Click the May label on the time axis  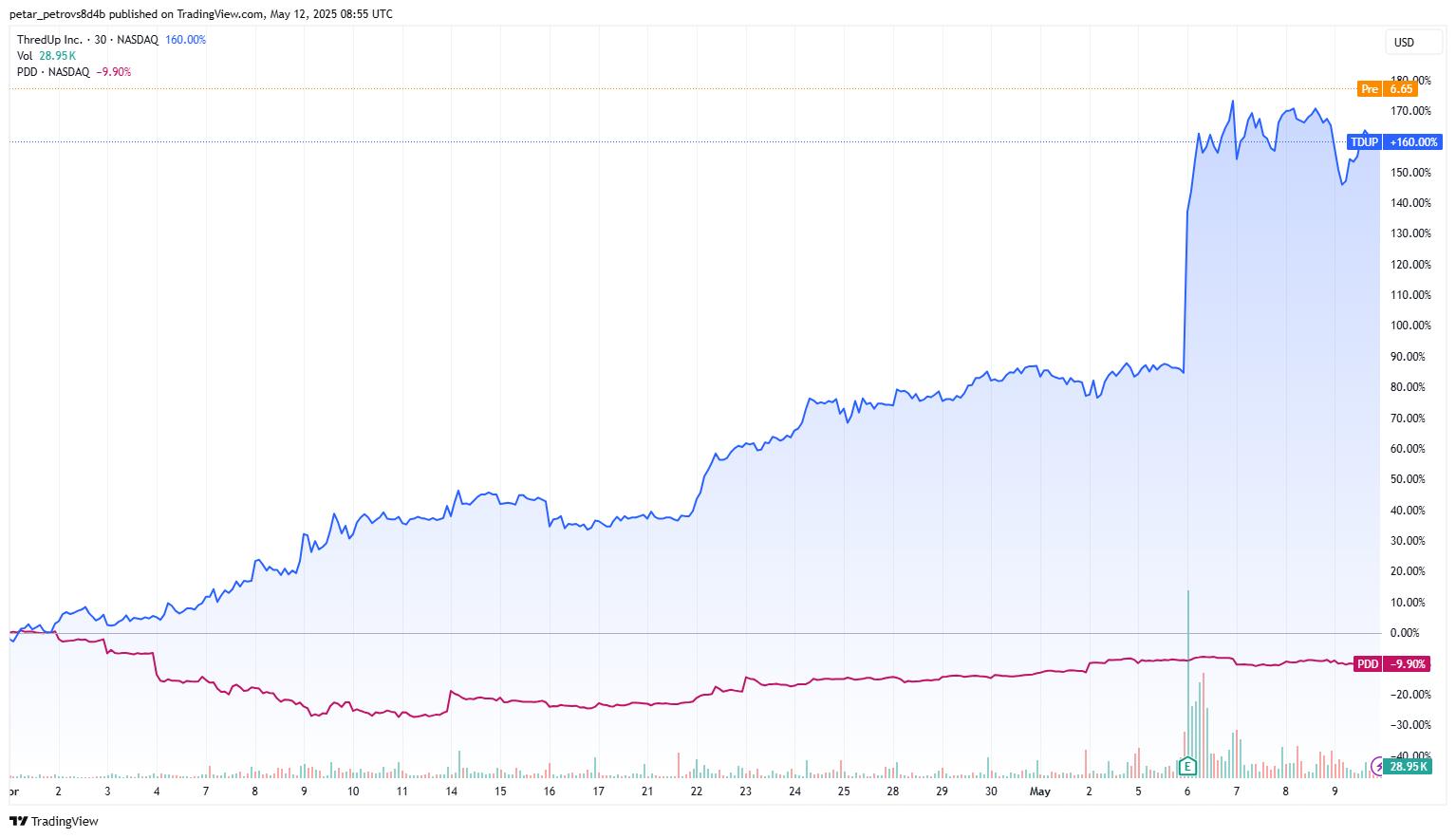tap(1040, 791)
